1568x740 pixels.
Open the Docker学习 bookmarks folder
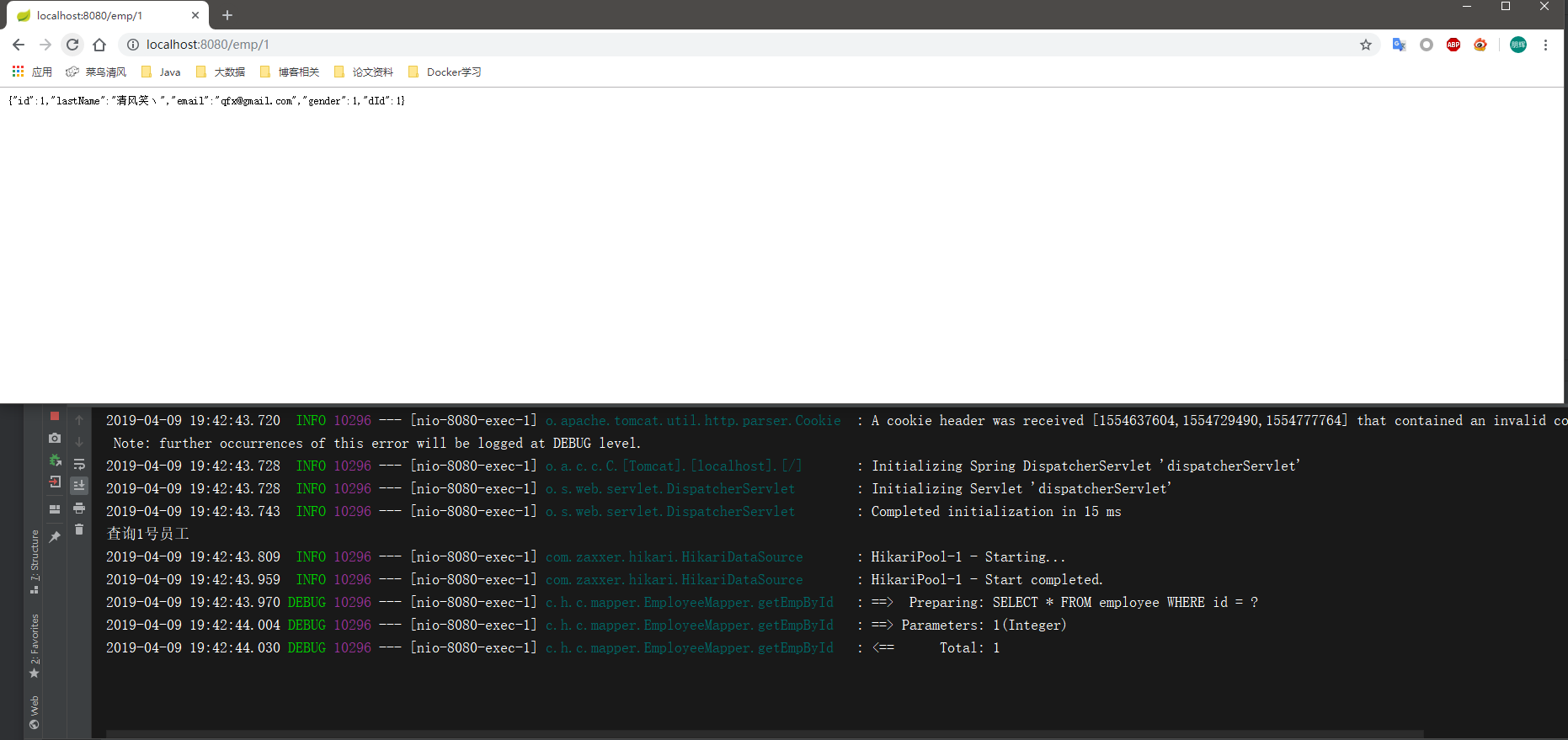pos(445,72)
